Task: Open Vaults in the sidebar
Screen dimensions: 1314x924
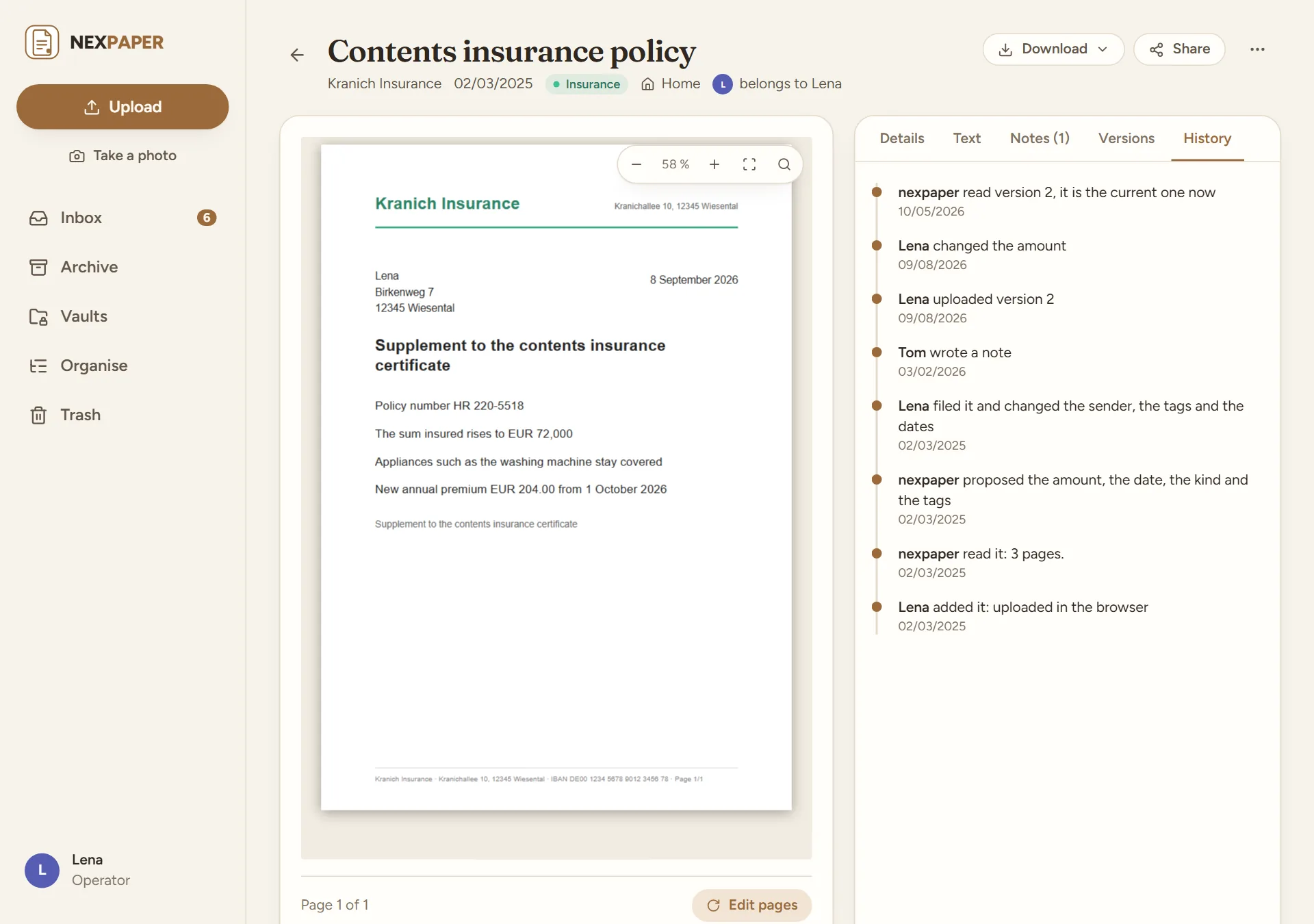Action: point(123,316)
